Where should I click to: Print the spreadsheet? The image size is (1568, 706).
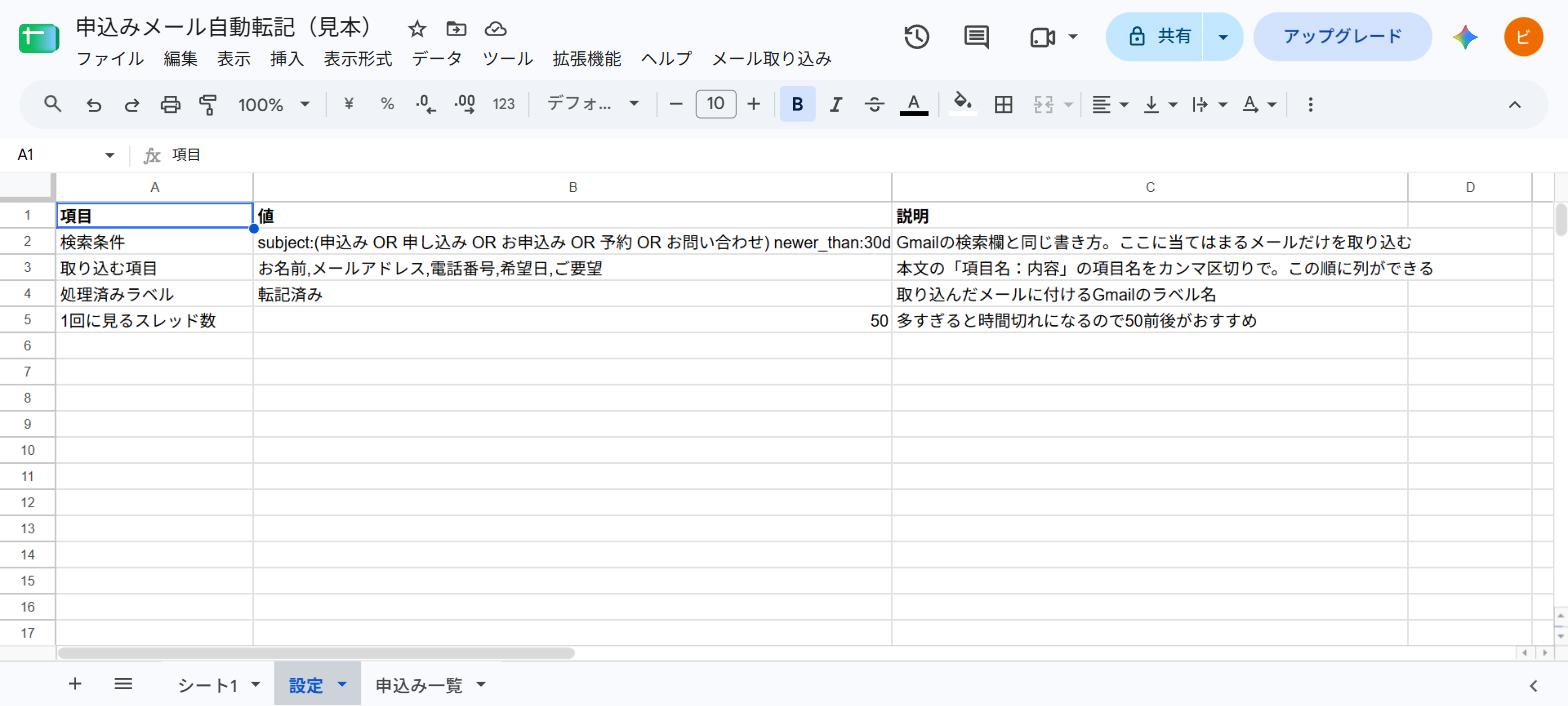coord(171,104)
